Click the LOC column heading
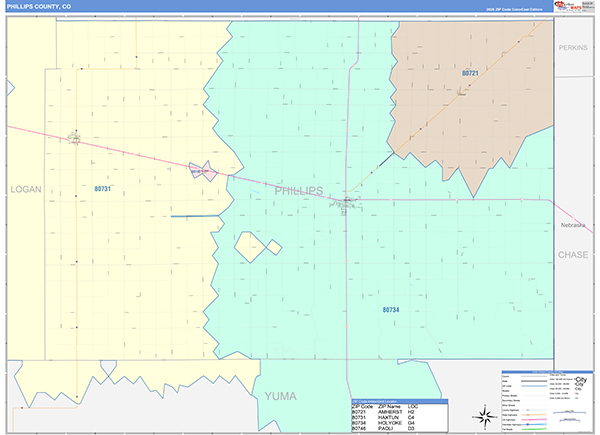The height and width of the screenshot is (435, 600). pos(413,406)
